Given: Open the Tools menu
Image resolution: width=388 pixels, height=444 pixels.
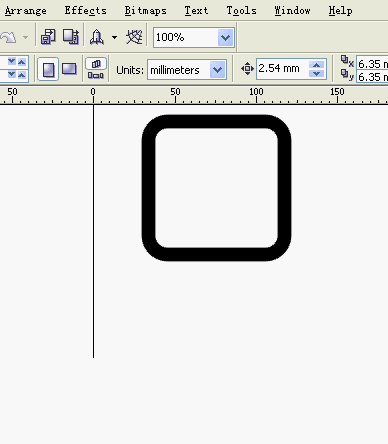Looking at the screenshot, I should click(x=241, y=11).
